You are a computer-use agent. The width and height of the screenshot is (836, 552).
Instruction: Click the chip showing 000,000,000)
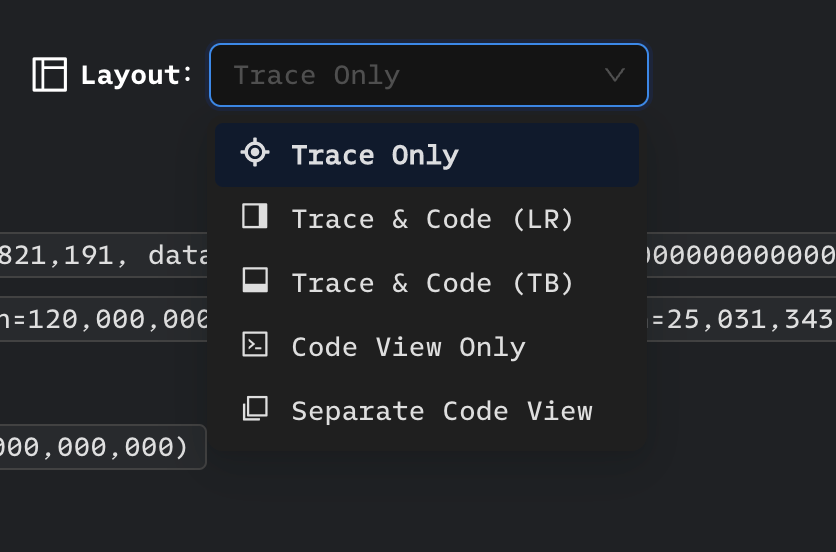[x=100, y=447]
